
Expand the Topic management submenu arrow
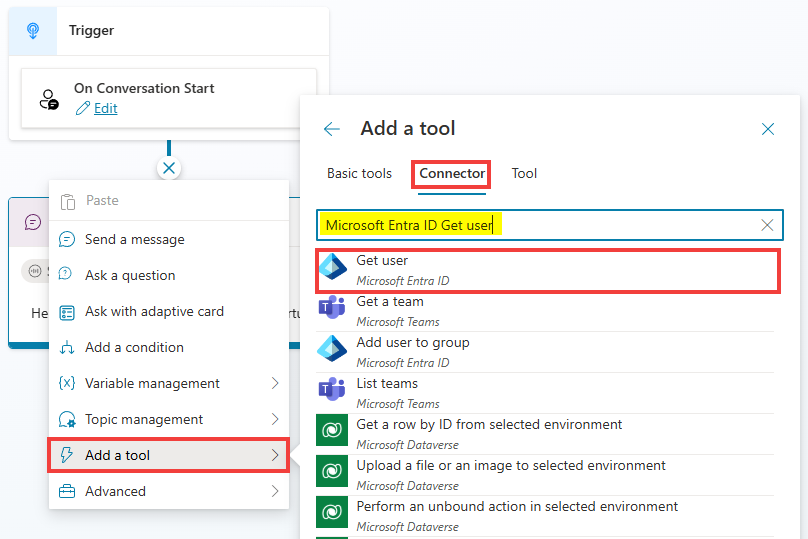275,419
